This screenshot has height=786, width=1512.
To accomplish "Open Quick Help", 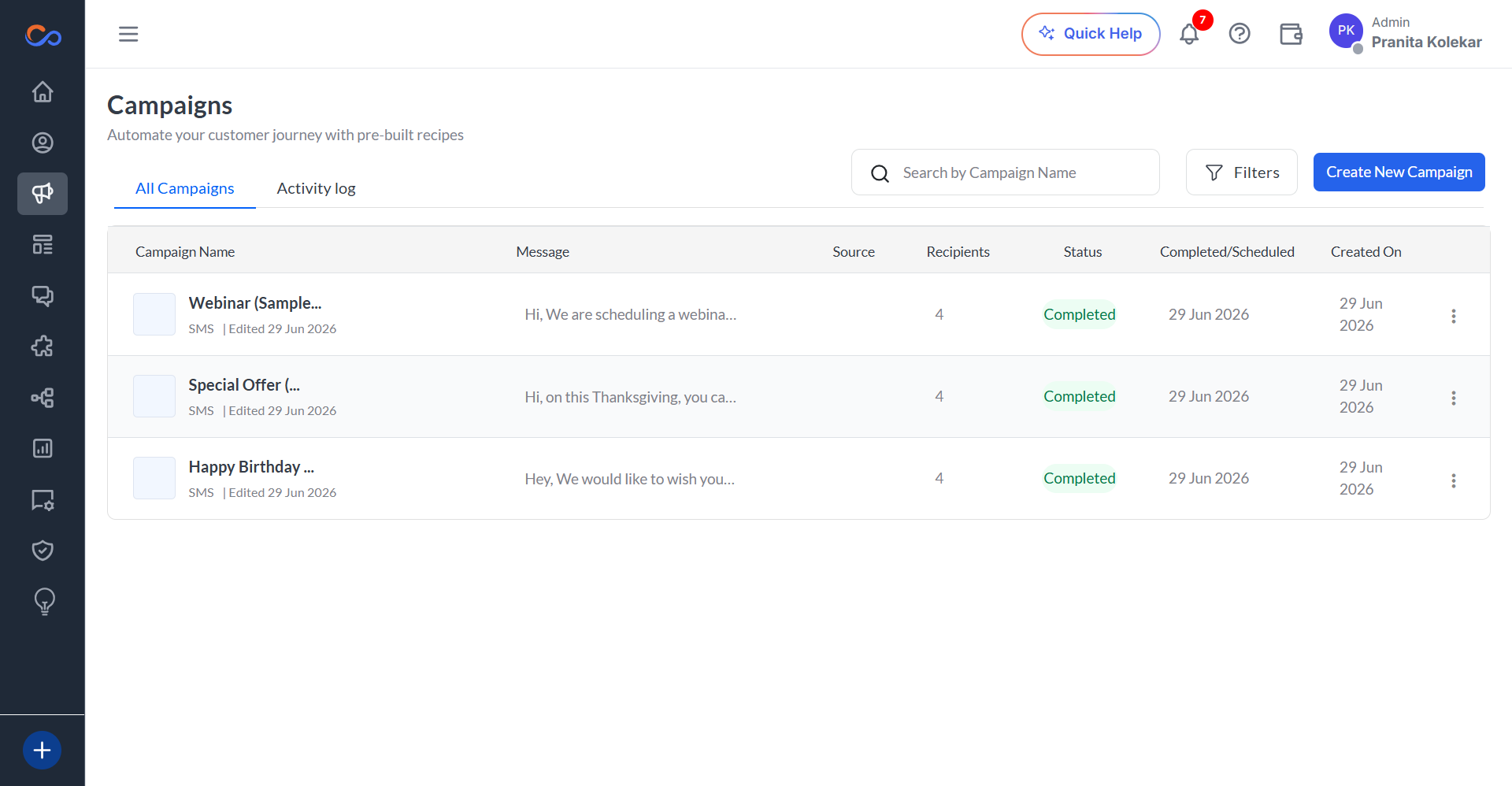I will pos(1091,34).
